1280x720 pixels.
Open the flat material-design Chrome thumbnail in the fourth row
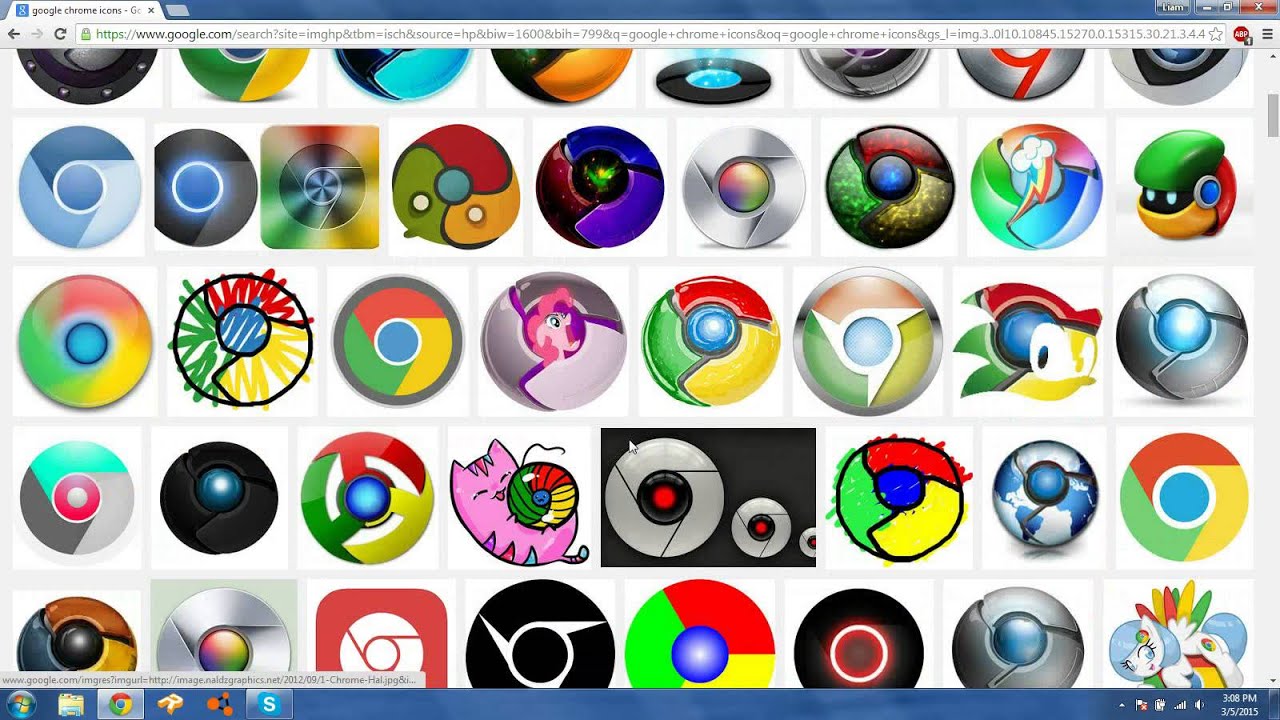pyautogui.click(x=1184, y=498)
